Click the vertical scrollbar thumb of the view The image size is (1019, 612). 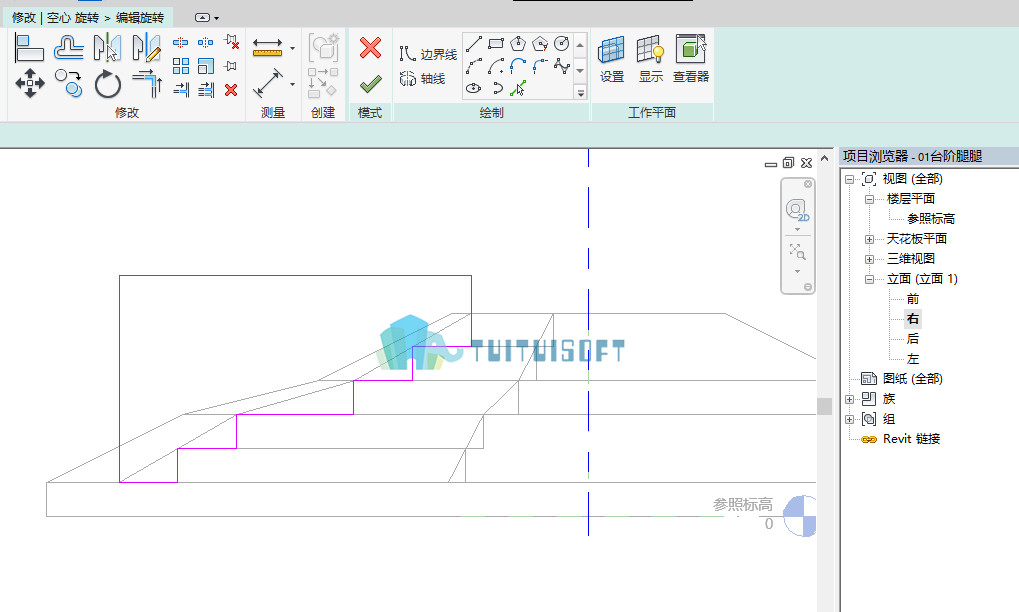(824, 406)
